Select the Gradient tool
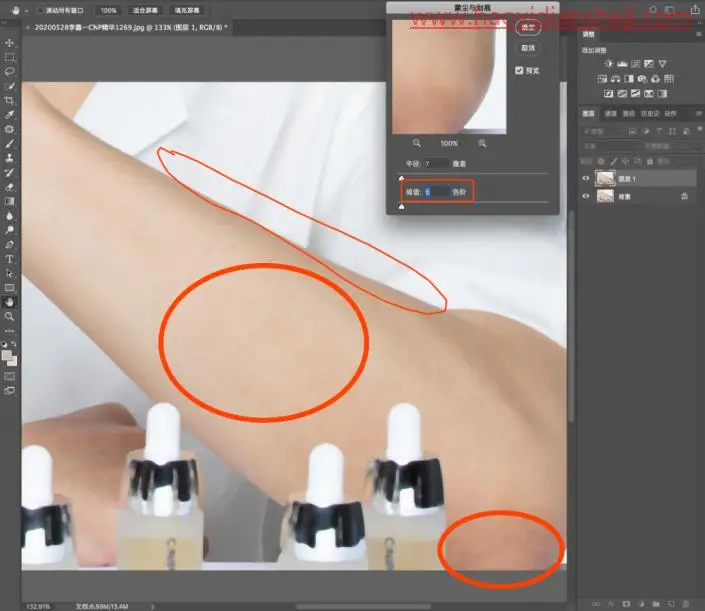705x611 pixels. [x=9, y=201]
